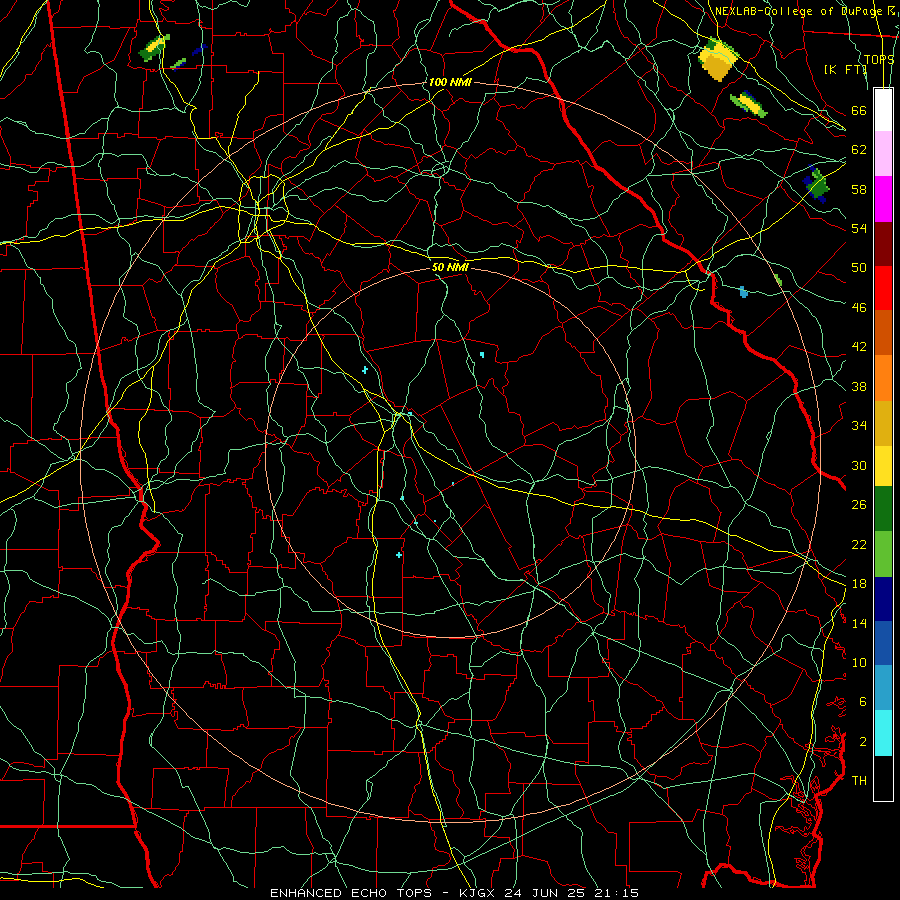This screenshot has width=900, height=900.
Task: Click the "TOPS" legend title
Action: [x=879, y=60]
